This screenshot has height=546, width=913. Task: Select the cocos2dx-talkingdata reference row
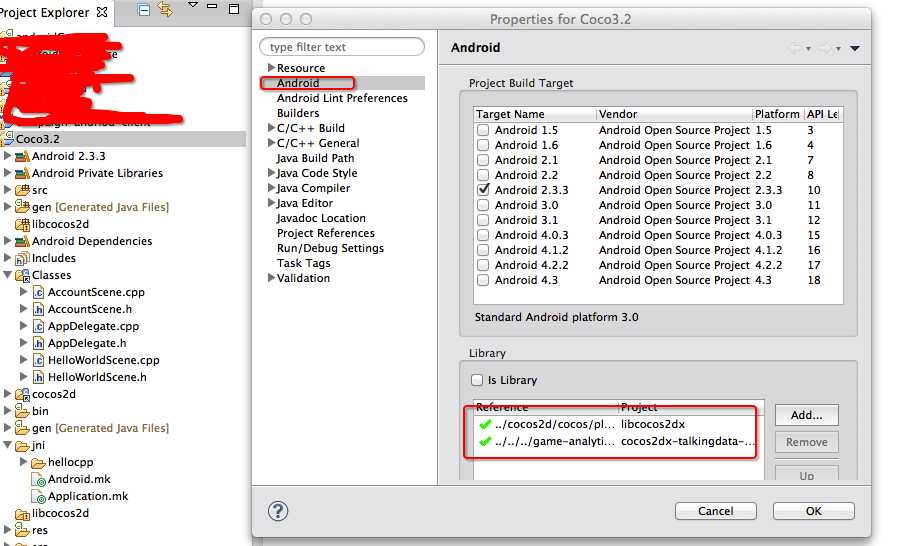tap(618, 441)
